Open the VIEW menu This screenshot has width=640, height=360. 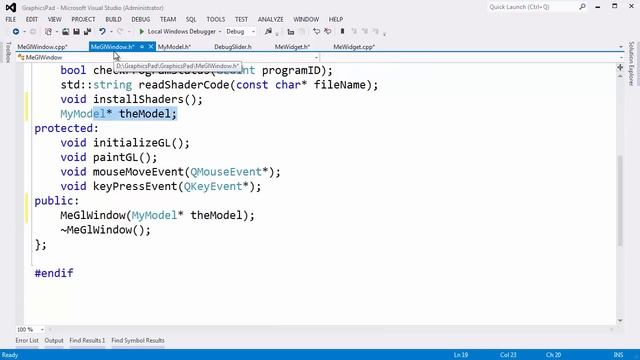[x=54, y=19]
